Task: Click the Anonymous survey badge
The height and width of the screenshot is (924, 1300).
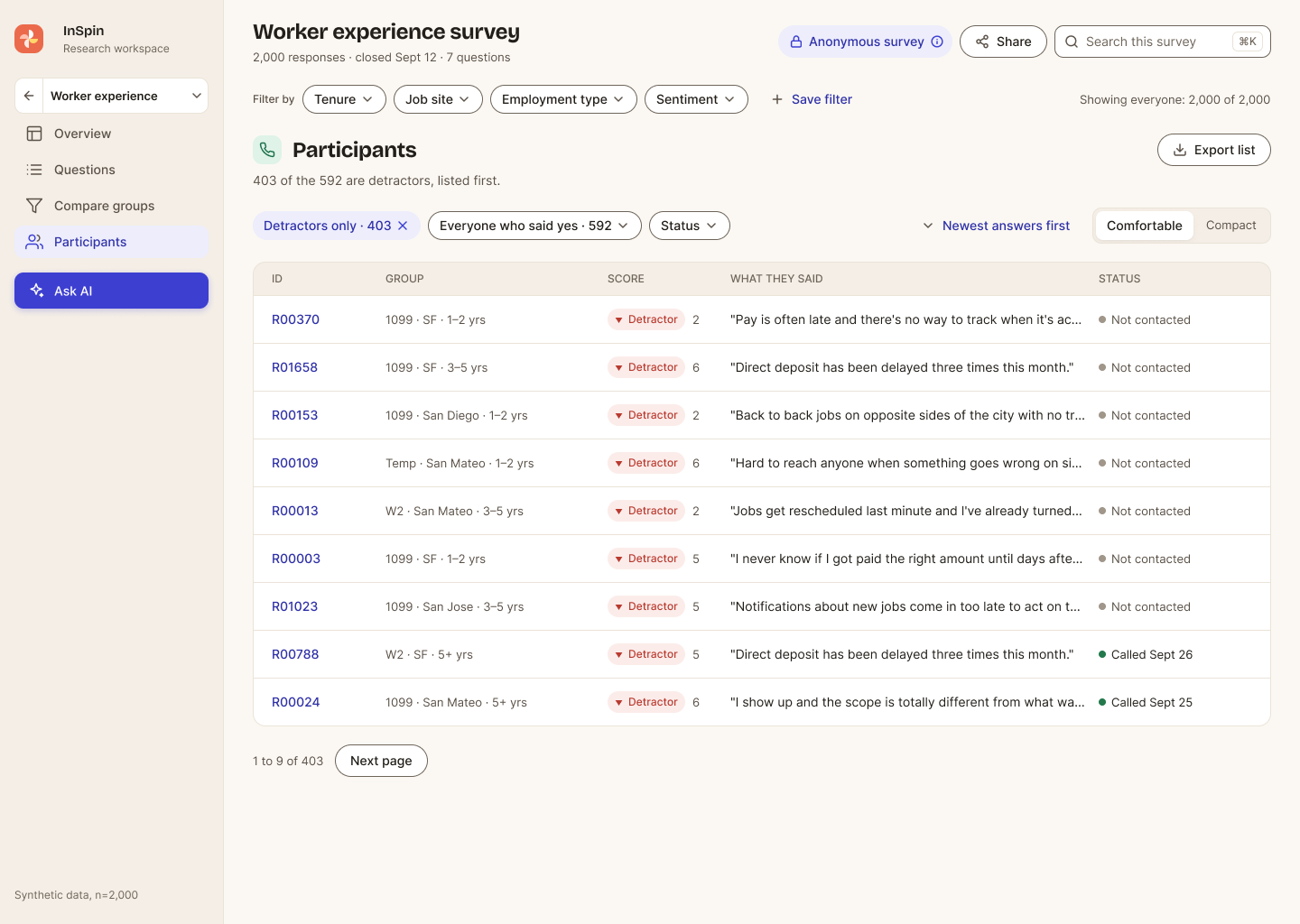Action: click(x=865, y=42)
